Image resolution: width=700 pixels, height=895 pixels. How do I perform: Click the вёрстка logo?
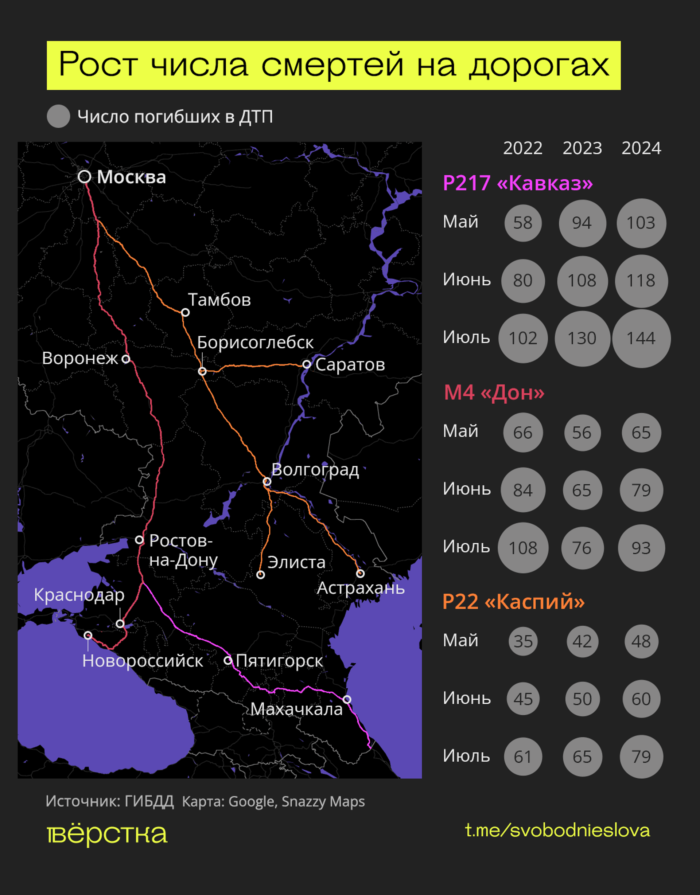[x=107, y=834]
